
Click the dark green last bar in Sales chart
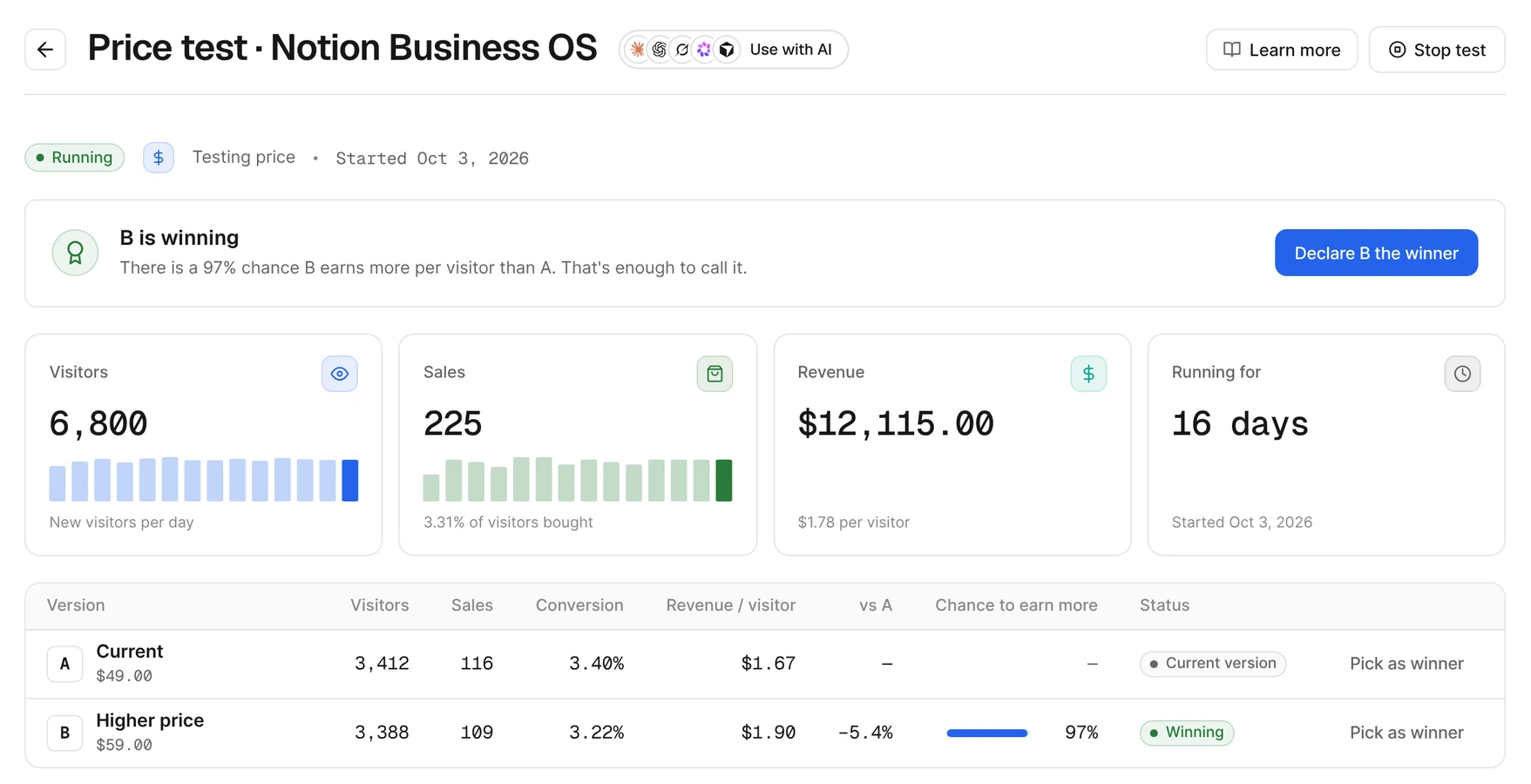[x=724, y=480]
